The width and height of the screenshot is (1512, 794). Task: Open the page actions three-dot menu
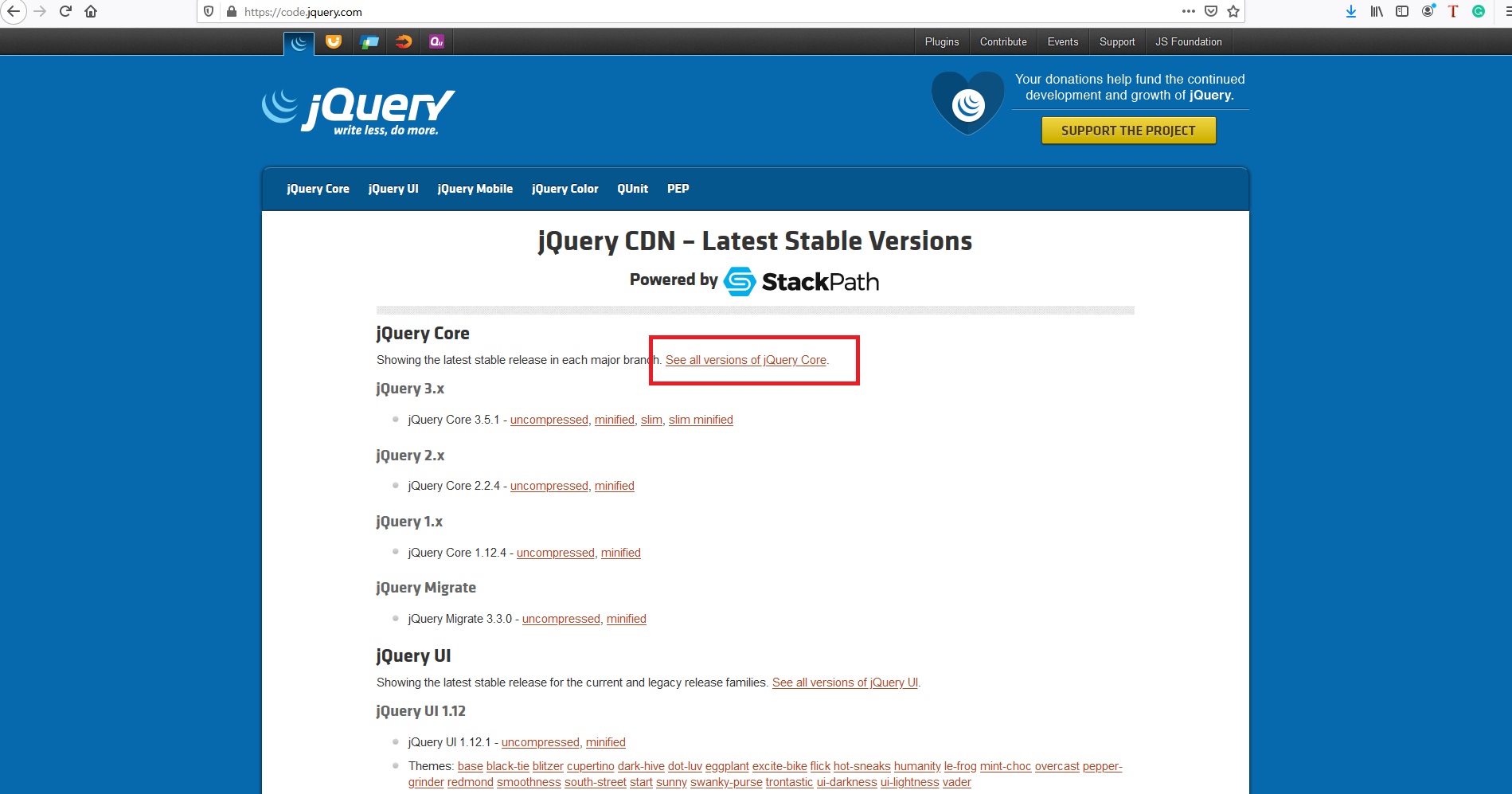pyautogui.click(x=1188, y=11)
